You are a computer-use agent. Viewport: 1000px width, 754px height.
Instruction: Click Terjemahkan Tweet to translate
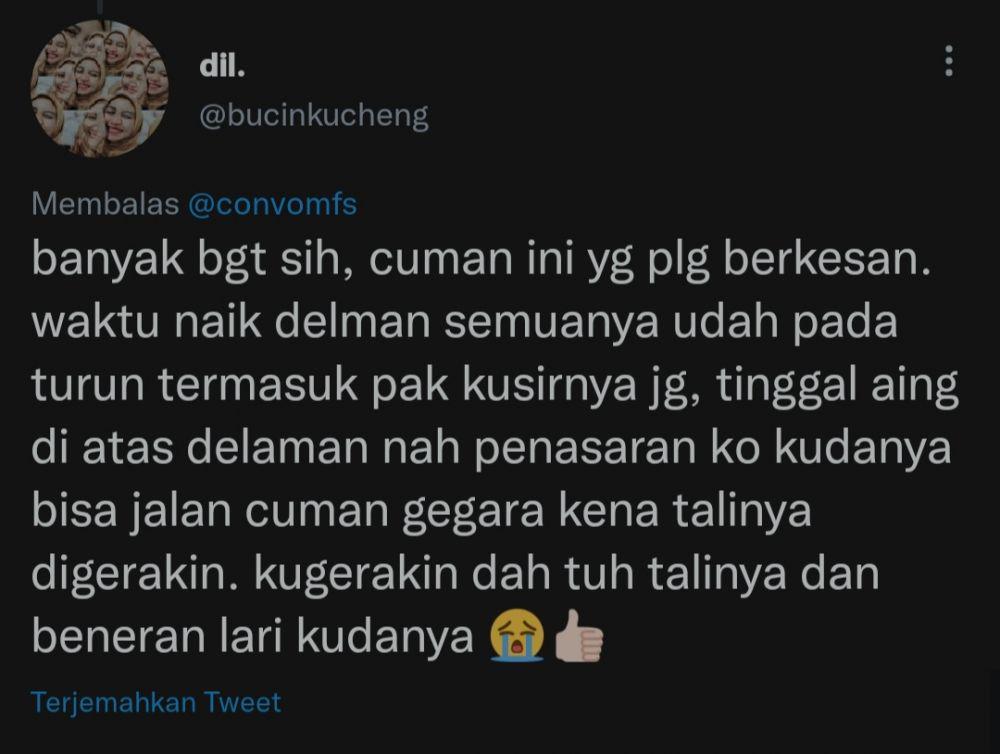[x=156, y=702]
